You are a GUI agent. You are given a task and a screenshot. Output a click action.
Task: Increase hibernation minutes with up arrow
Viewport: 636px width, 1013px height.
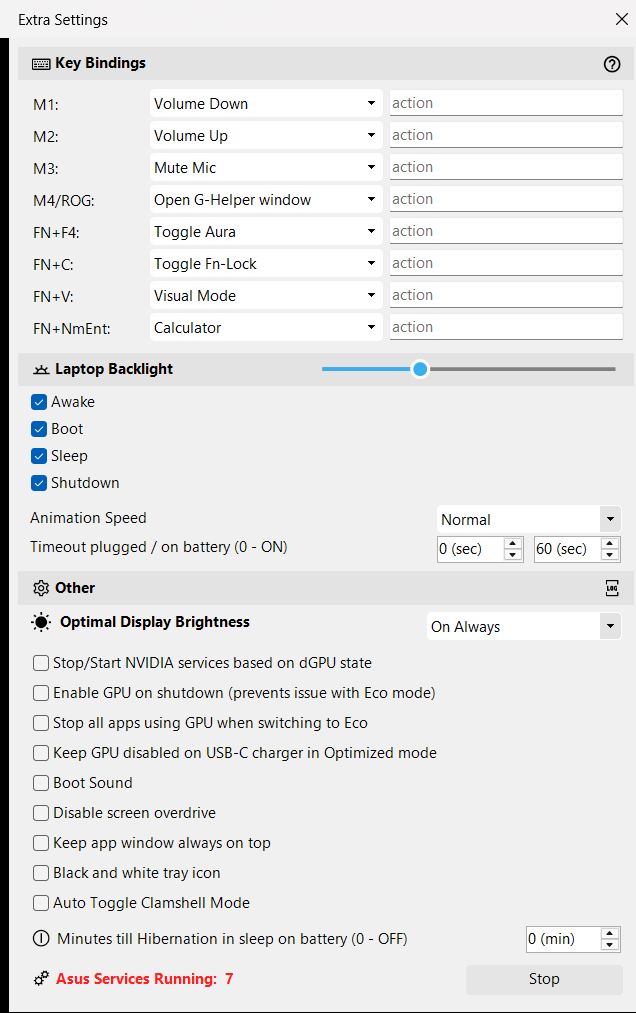[x=610, y=934]
